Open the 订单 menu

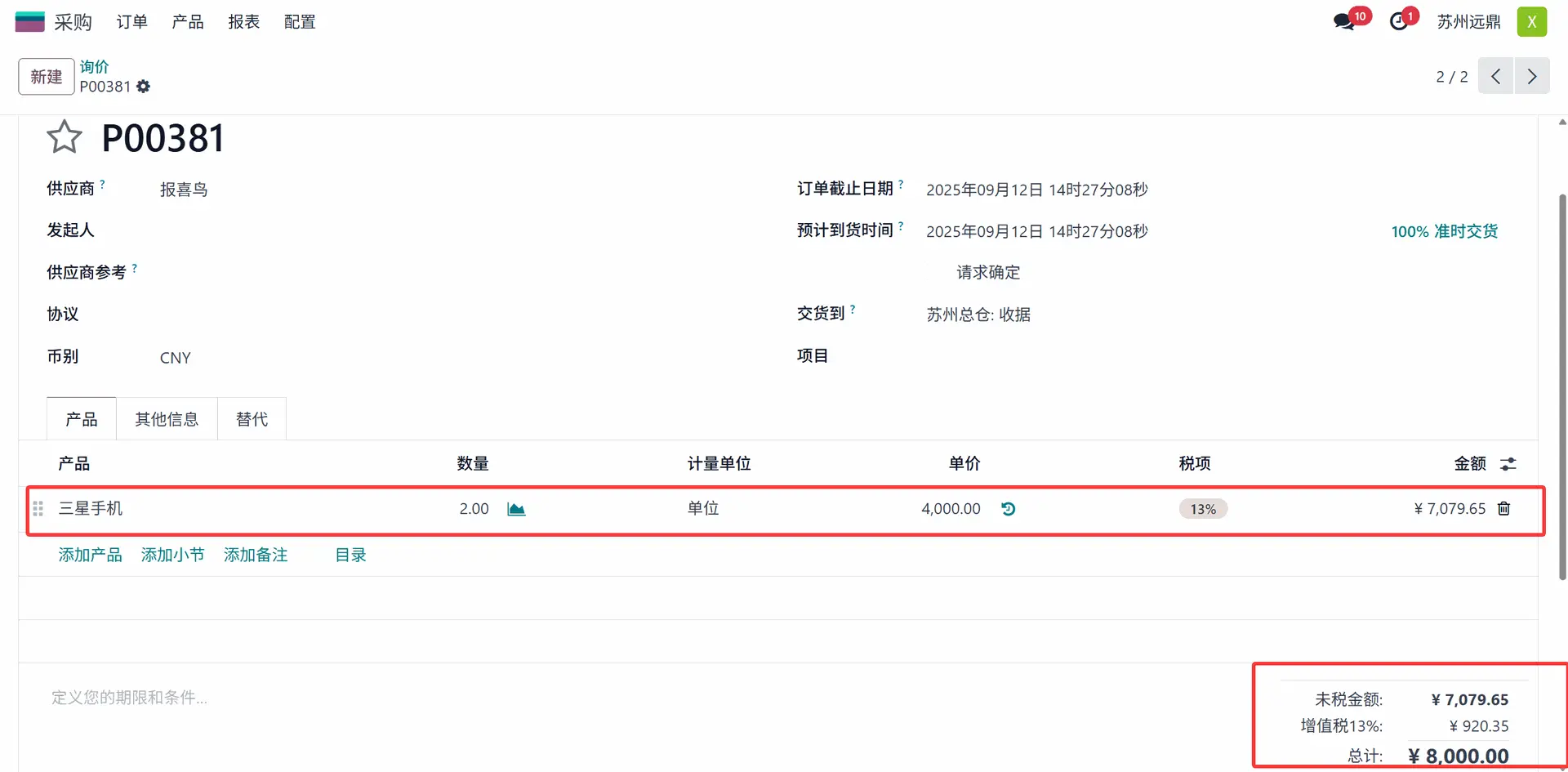(x=131, y=22)
